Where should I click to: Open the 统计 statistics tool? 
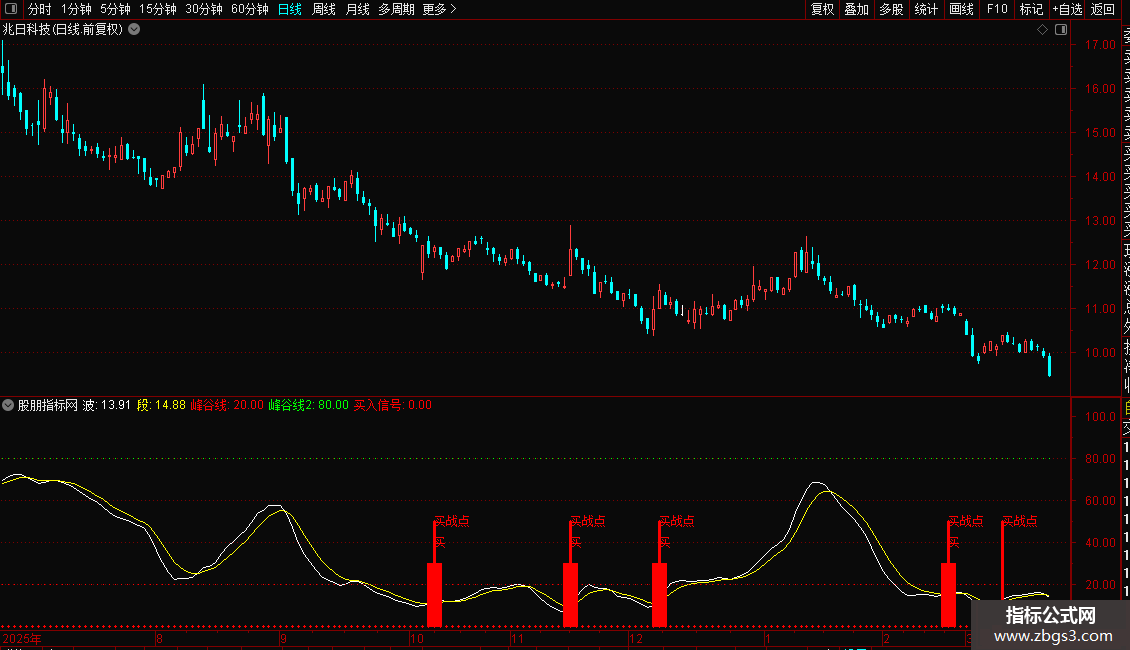pos(926,9)
